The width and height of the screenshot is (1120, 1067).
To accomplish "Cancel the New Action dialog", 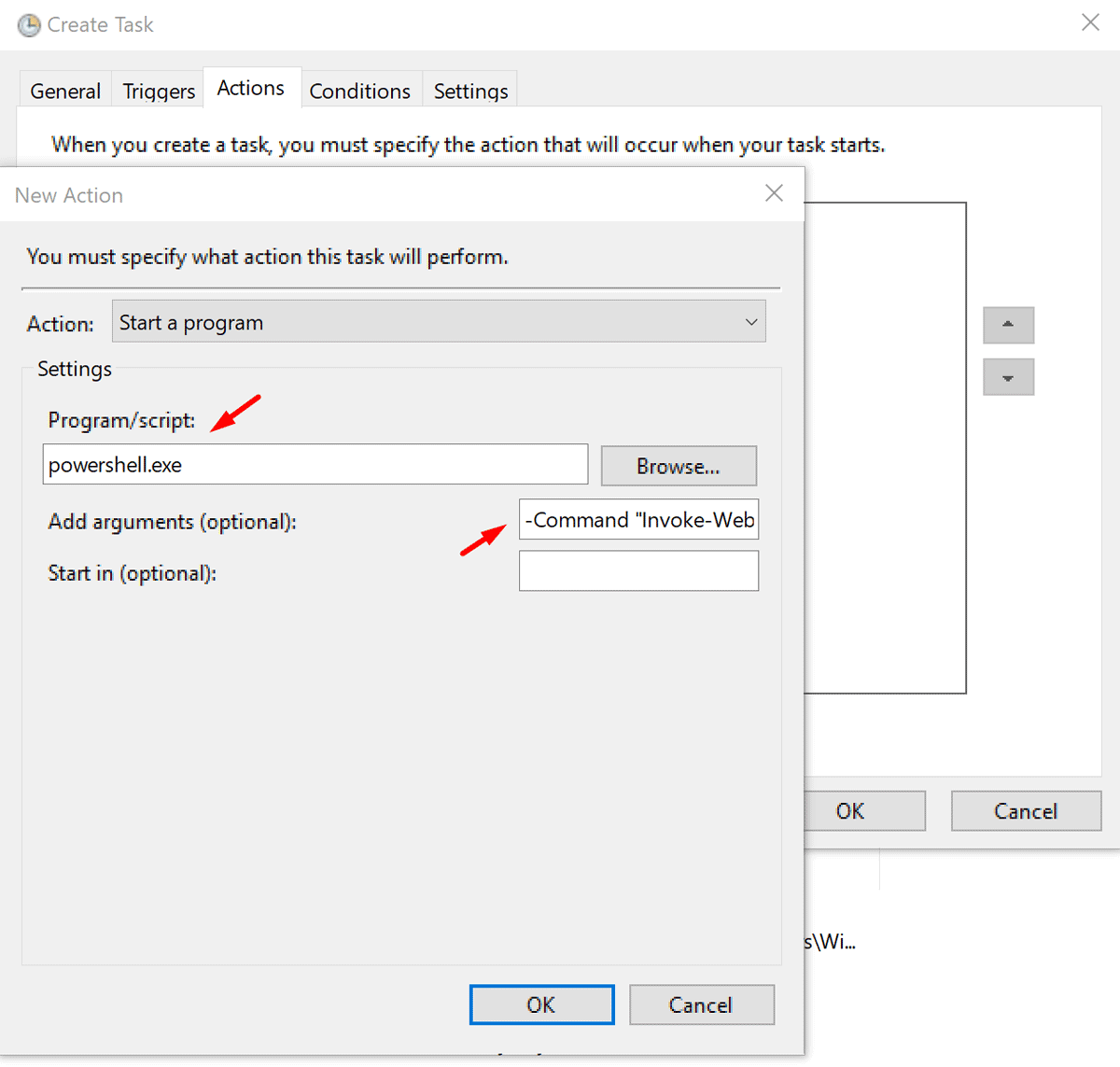I will [x=701, y=1005].
